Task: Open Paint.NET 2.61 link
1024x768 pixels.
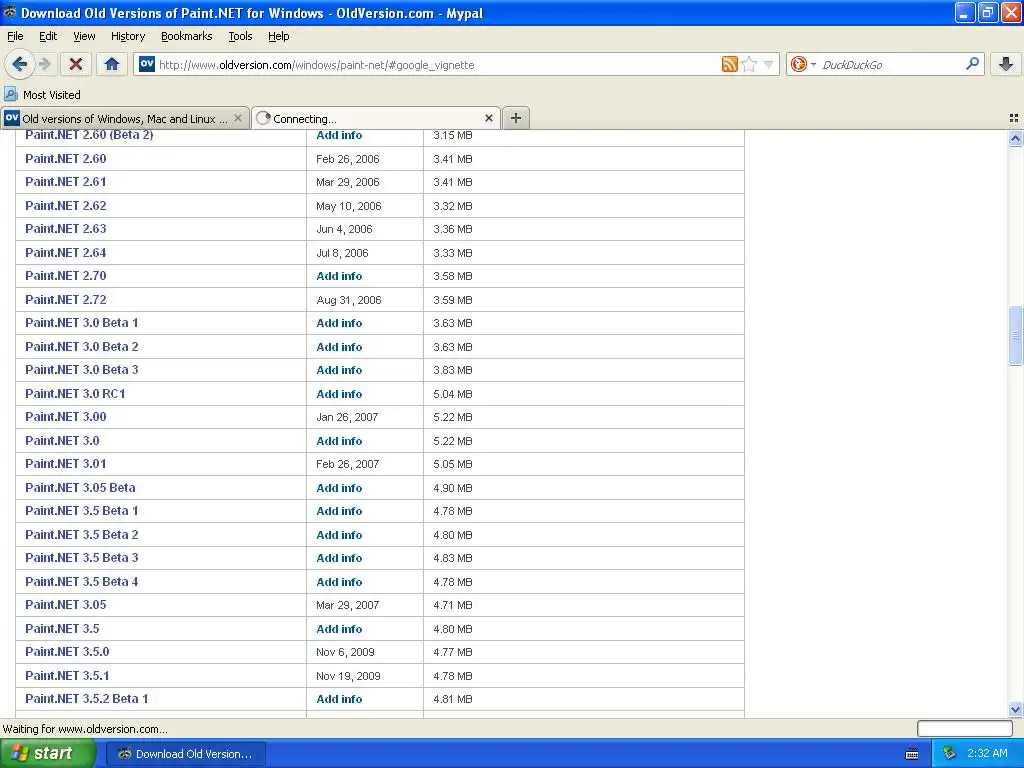Action: pos(66,182)
